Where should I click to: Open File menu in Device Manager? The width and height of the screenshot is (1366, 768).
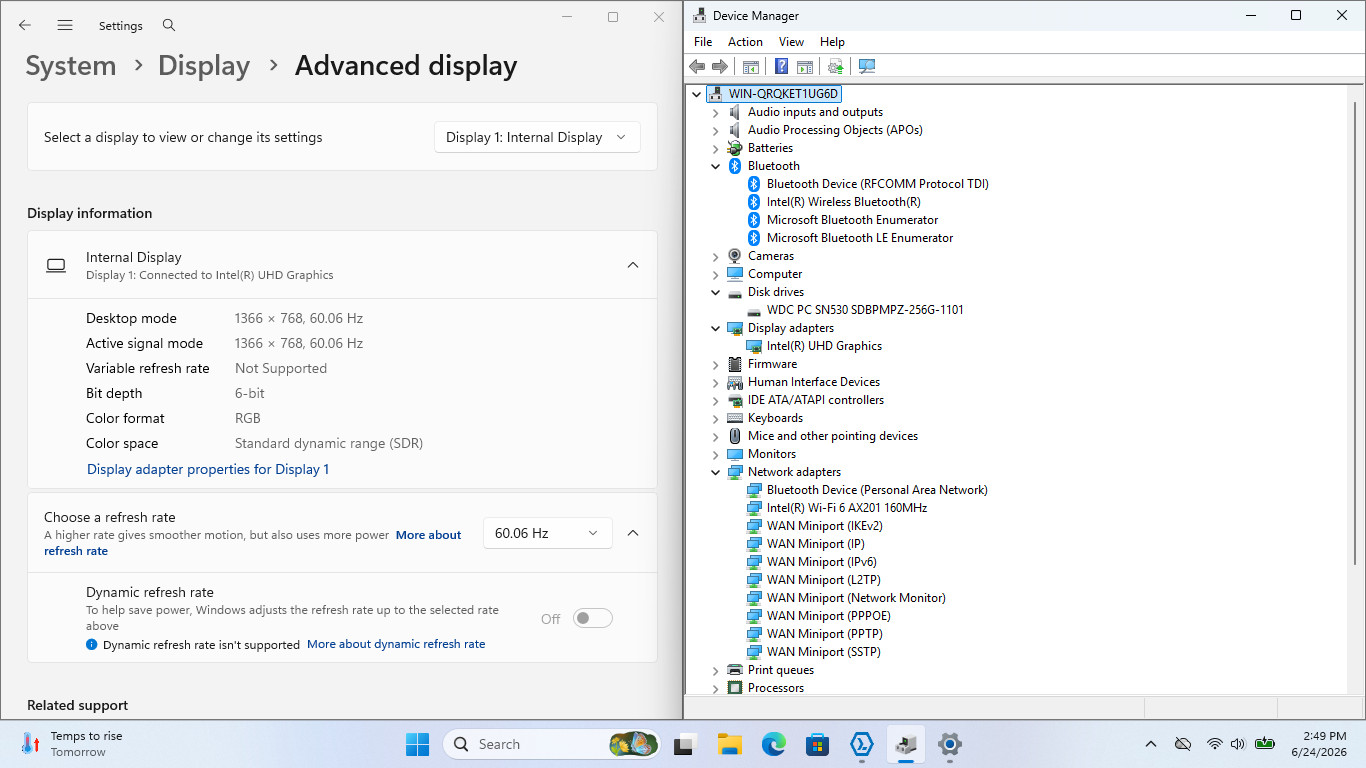[703, 42]
